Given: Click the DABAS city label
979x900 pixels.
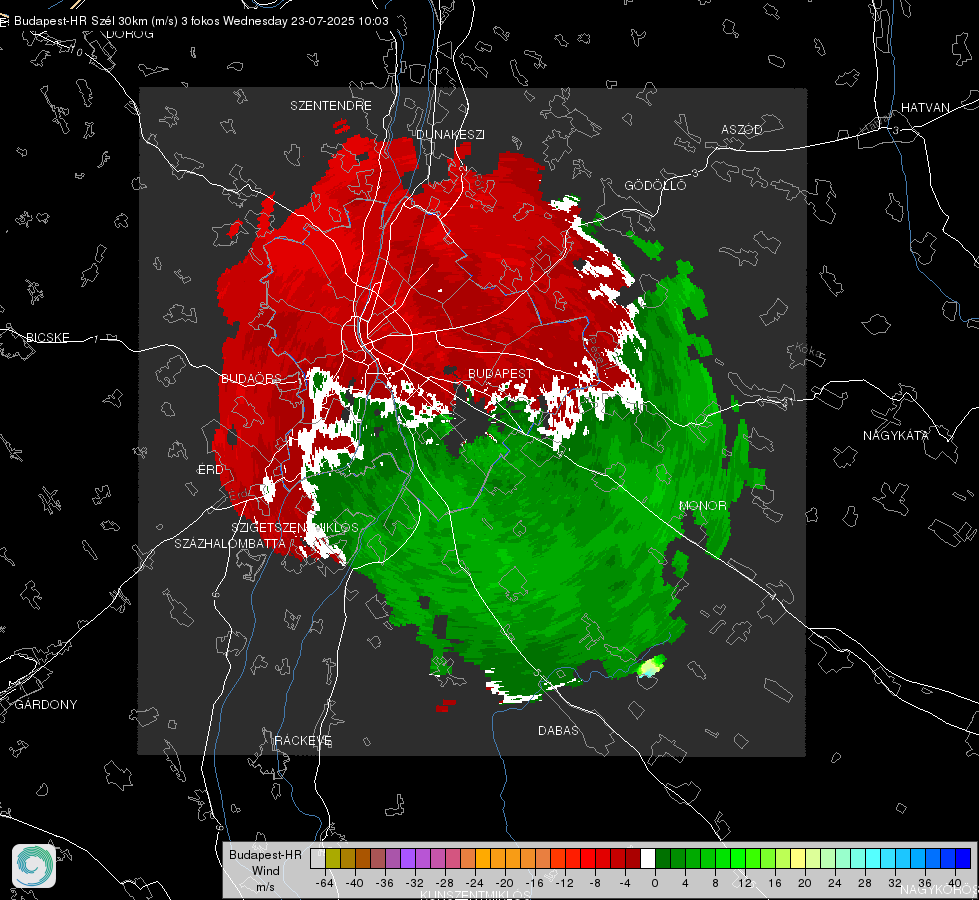Looking at the screenshot, I should (x=558, y=730).
